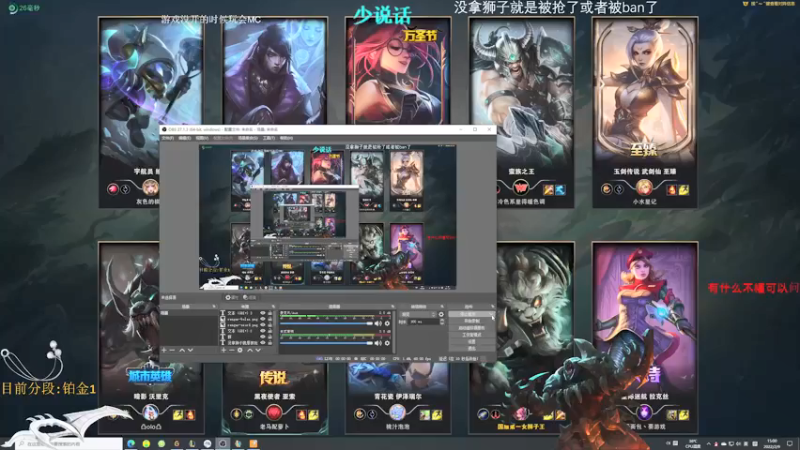Click the taskbar clock showing date and time
800x450 pixels.
coord(772,443)
